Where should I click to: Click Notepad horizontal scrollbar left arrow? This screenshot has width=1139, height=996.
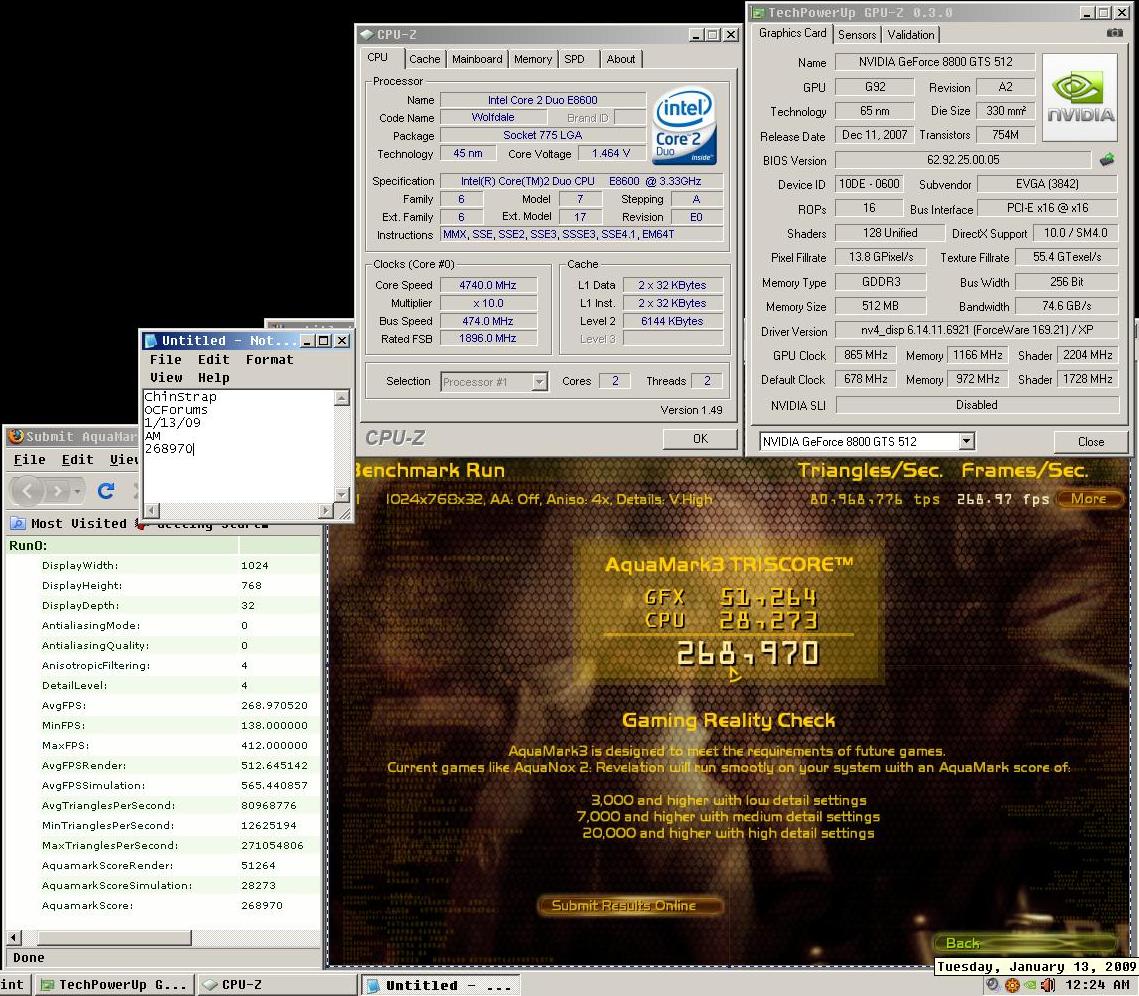coord(151,511)
